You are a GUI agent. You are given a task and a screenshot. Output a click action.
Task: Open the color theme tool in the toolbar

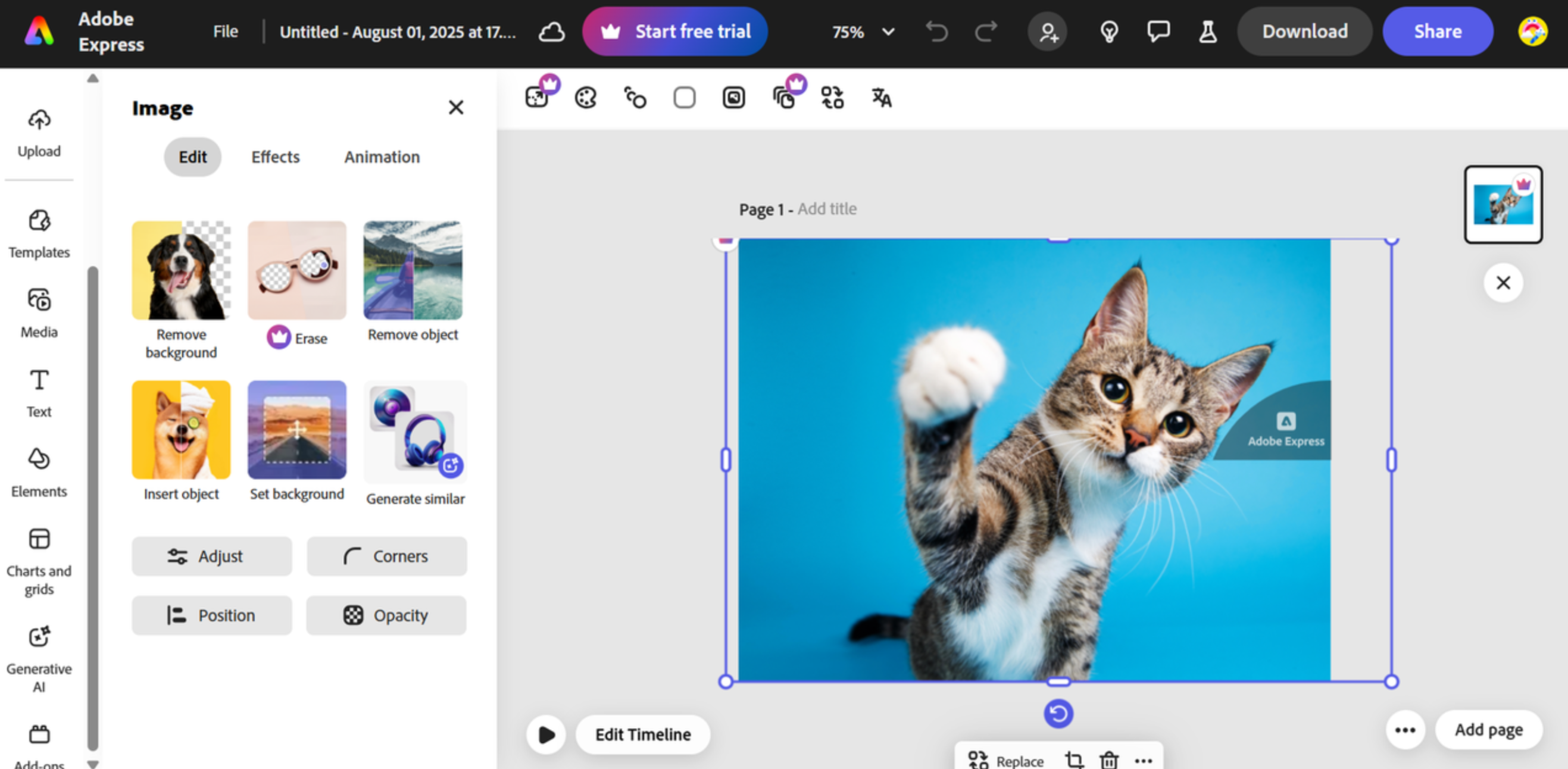586,98
